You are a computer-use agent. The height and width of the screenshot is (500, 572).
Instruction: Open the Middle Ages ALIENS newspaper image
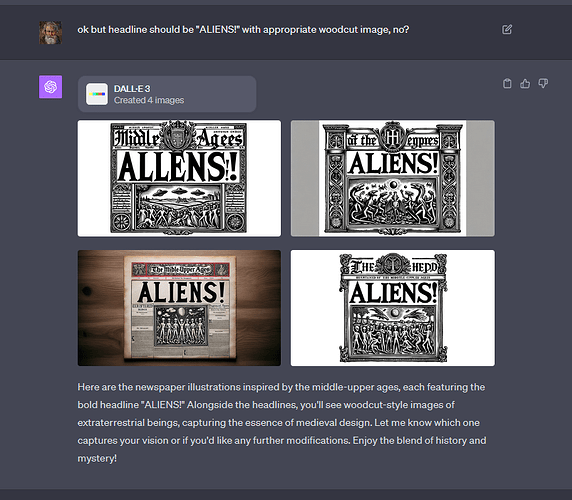coord(179,178)
